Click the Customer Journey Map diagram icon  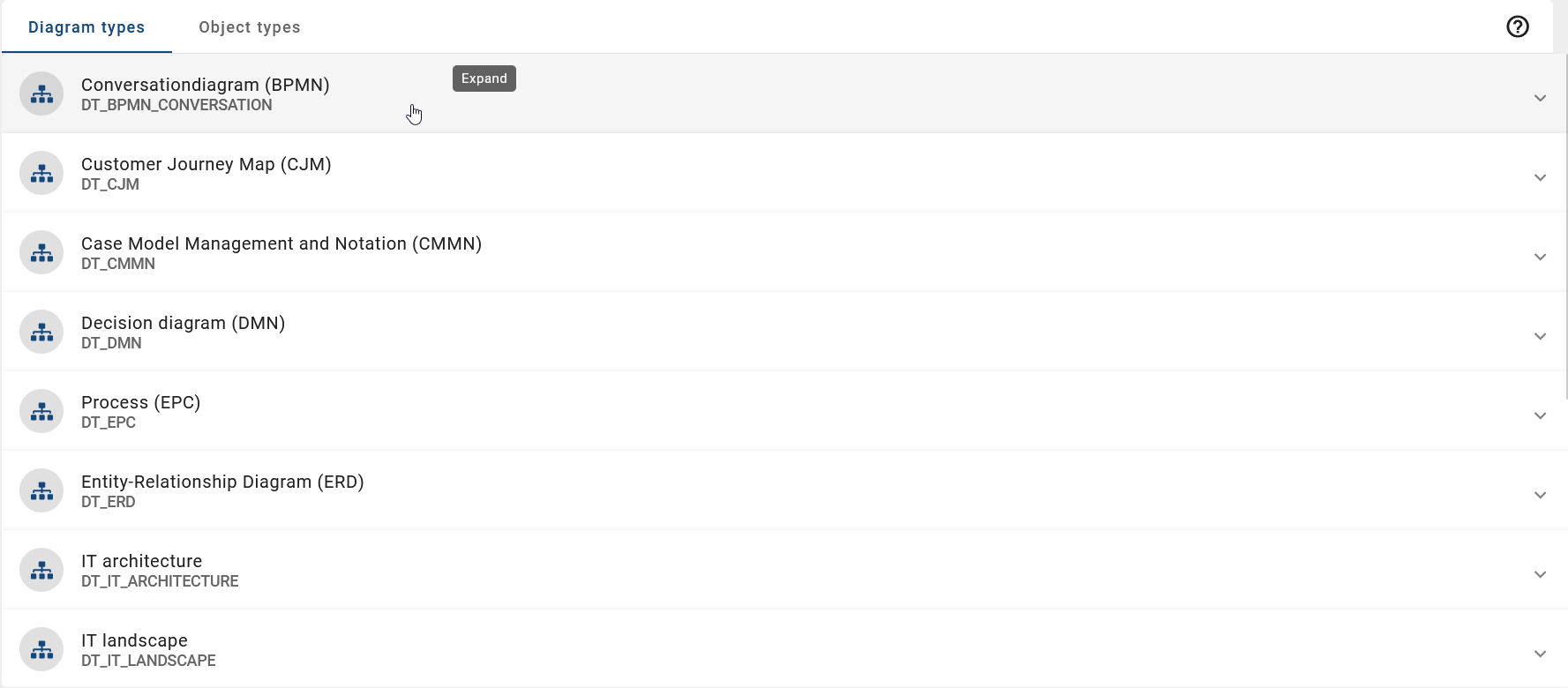coord(41,173)
